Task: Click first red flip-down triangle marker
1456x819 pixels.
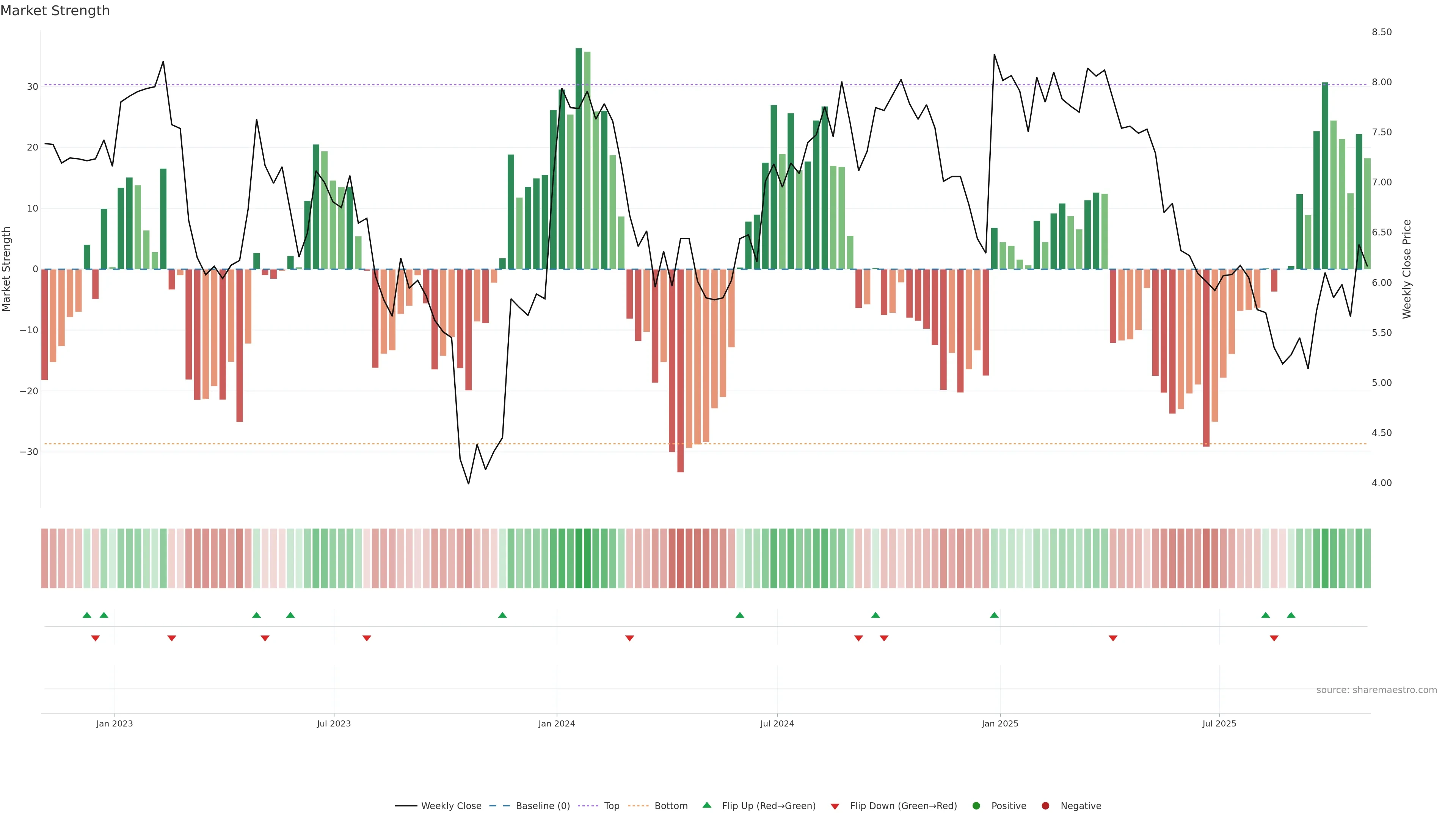Action: pos(96,638)
